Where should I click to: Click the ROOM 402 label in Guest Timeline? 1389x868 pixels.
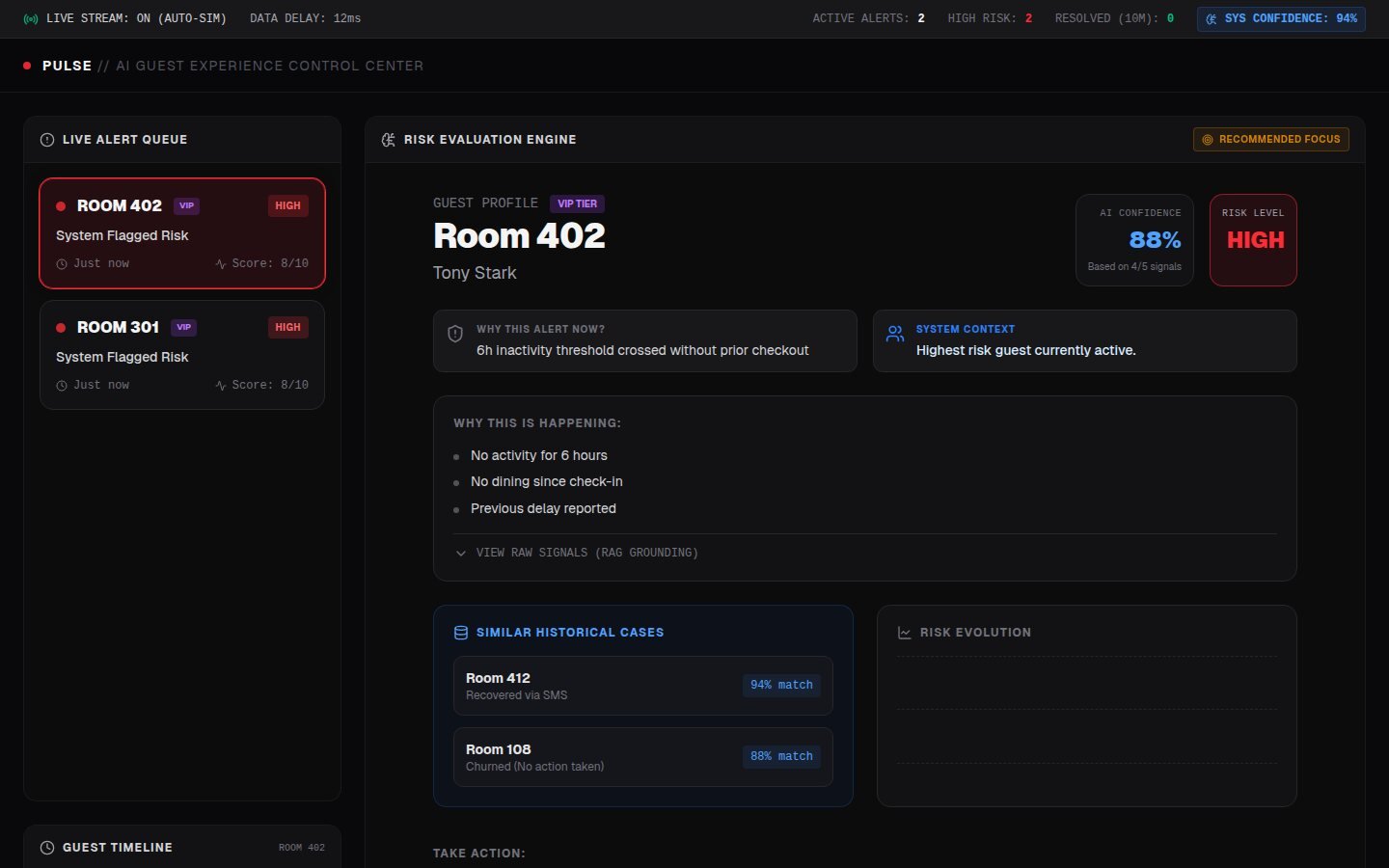(x=302, y=848)
